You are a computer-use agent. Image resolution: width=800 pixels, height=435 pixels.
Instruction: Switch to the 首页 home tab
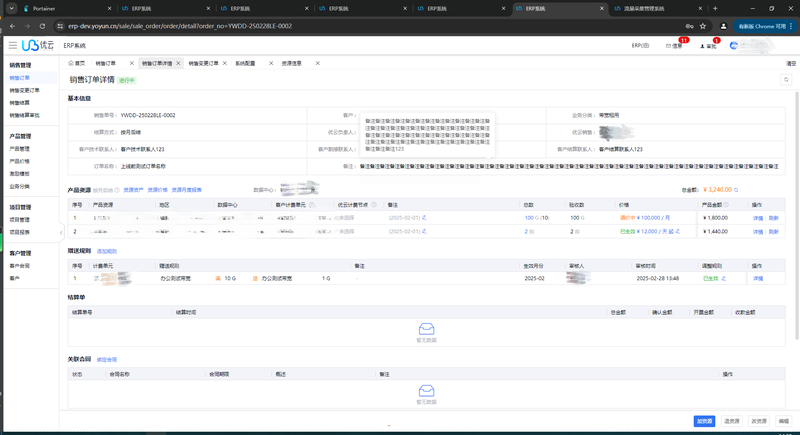(80, 63)
